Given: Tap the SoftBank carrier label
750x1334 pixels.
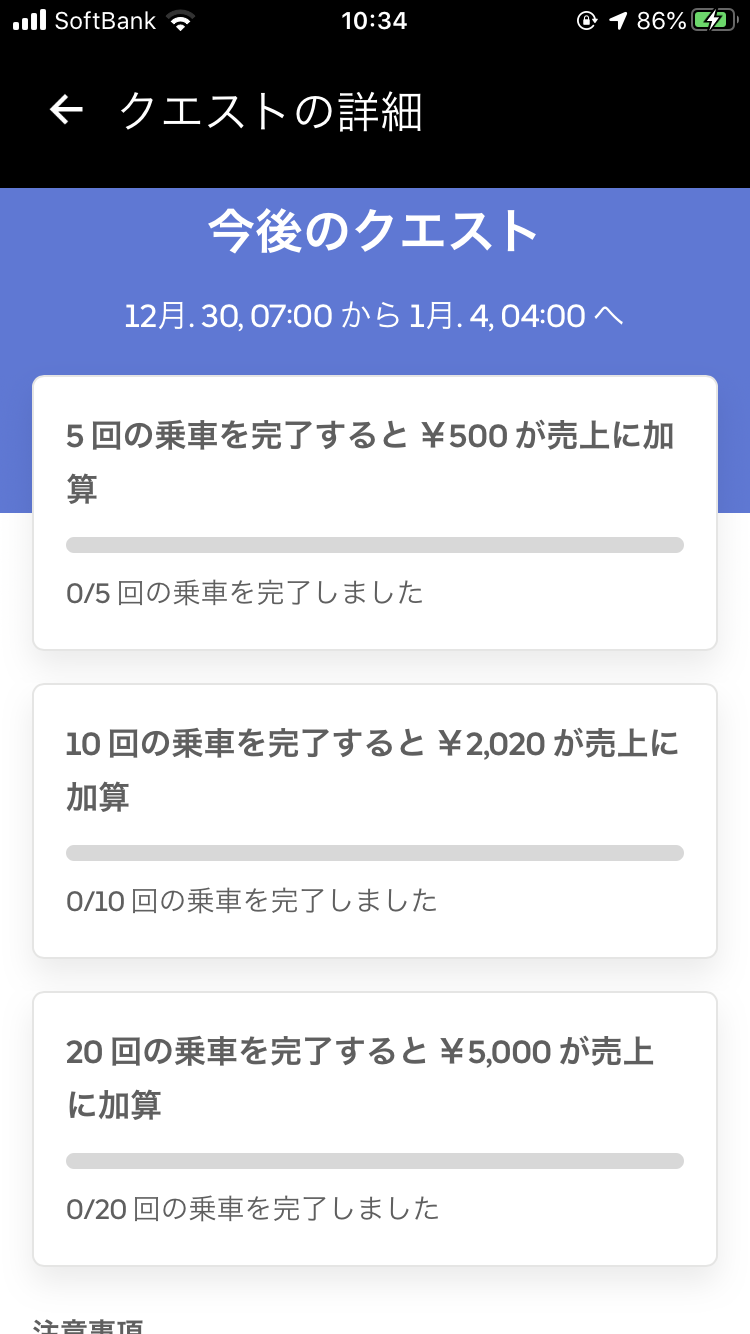Looking at the screenshot, I should tap(105, 20).
